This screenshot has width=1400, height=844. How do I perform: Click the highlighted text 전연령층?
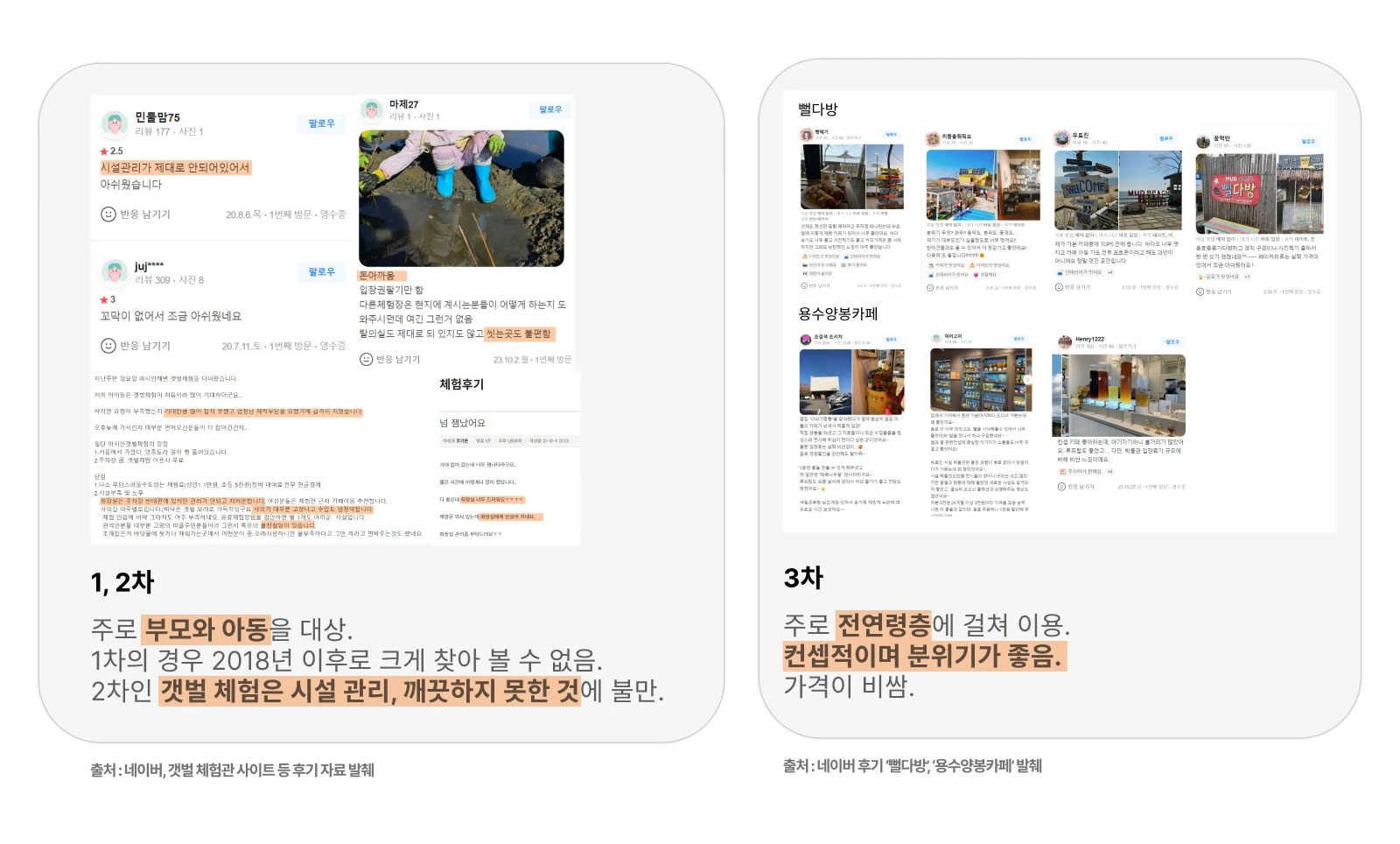tap(884, 625)
